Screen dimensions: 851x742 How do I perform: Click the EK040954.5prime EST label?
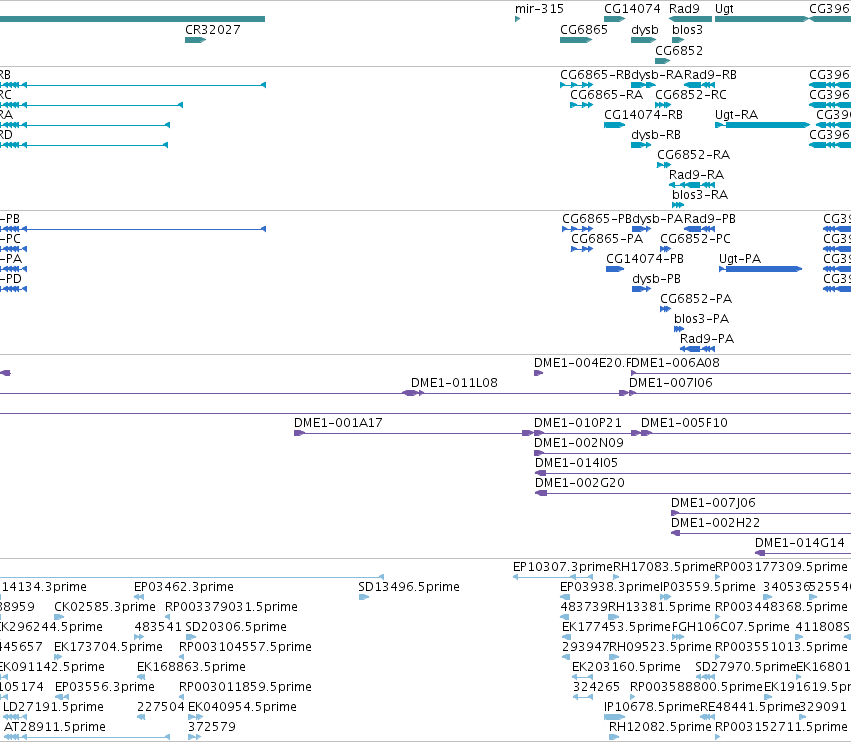(x=242, y=707)
